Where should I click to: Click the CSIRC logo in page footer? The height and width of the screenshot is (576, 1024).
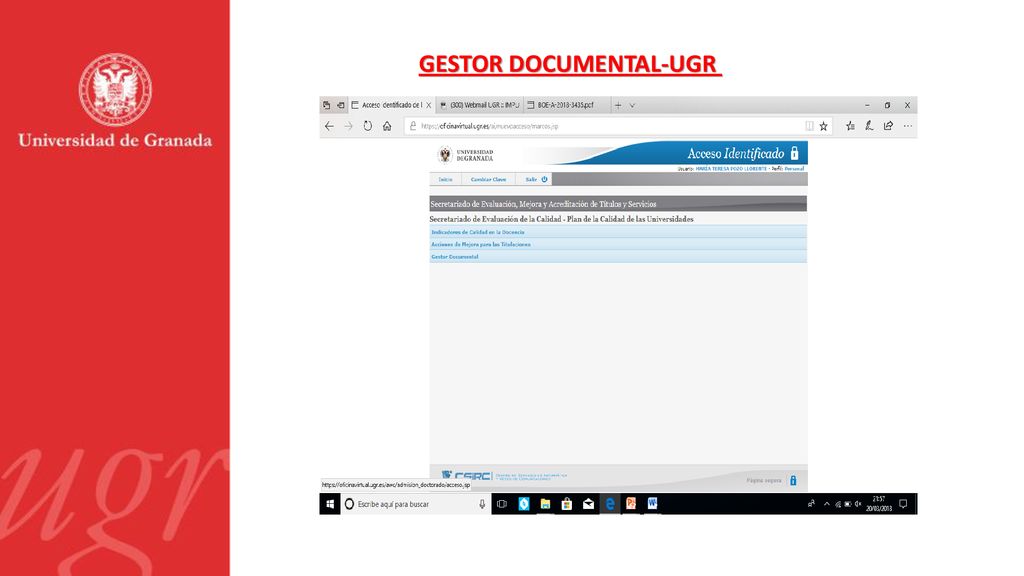tap(466, 475)
